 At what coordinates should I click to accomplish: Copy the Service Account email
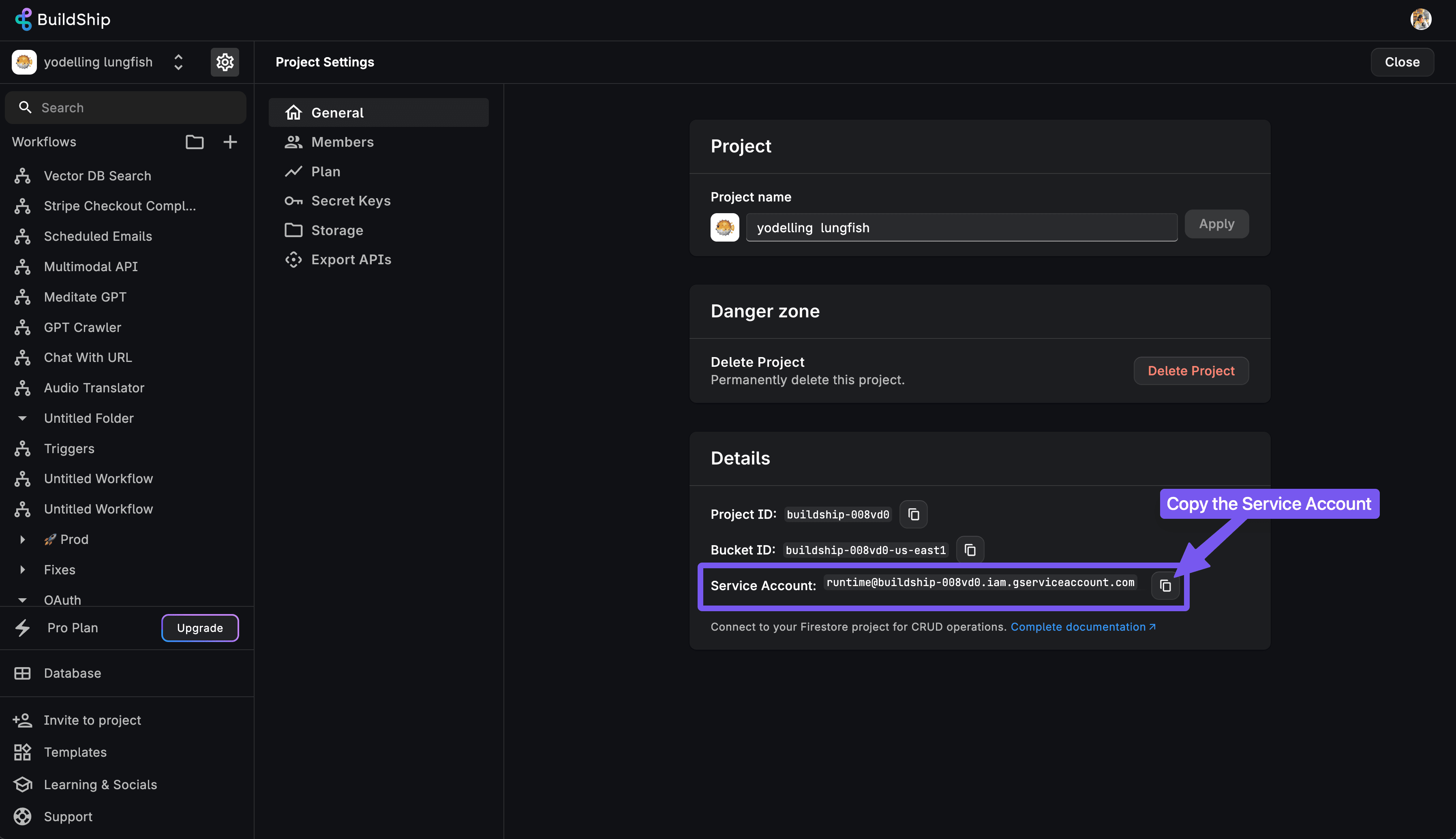click(x=1165, y=585)
